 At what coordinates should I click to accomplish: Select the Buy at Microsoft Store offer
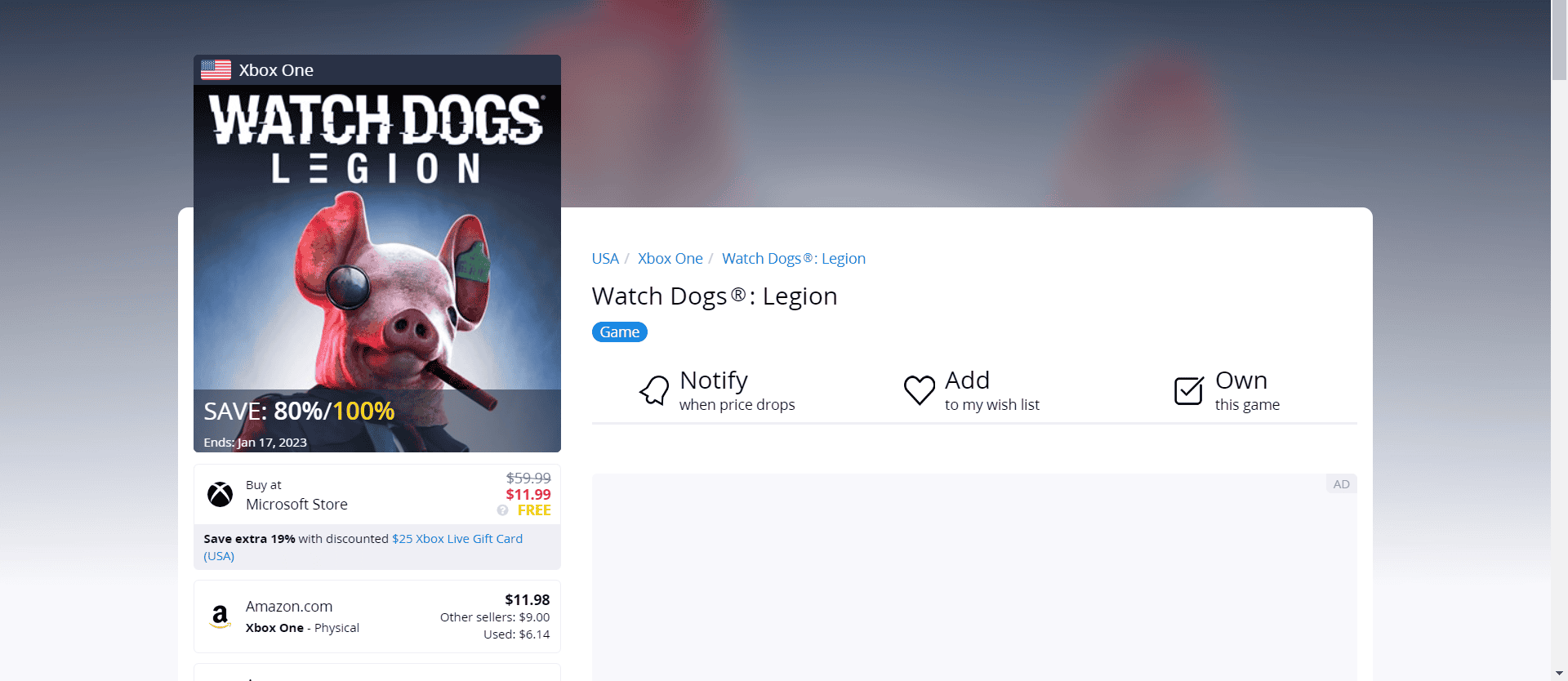[377, 494]
